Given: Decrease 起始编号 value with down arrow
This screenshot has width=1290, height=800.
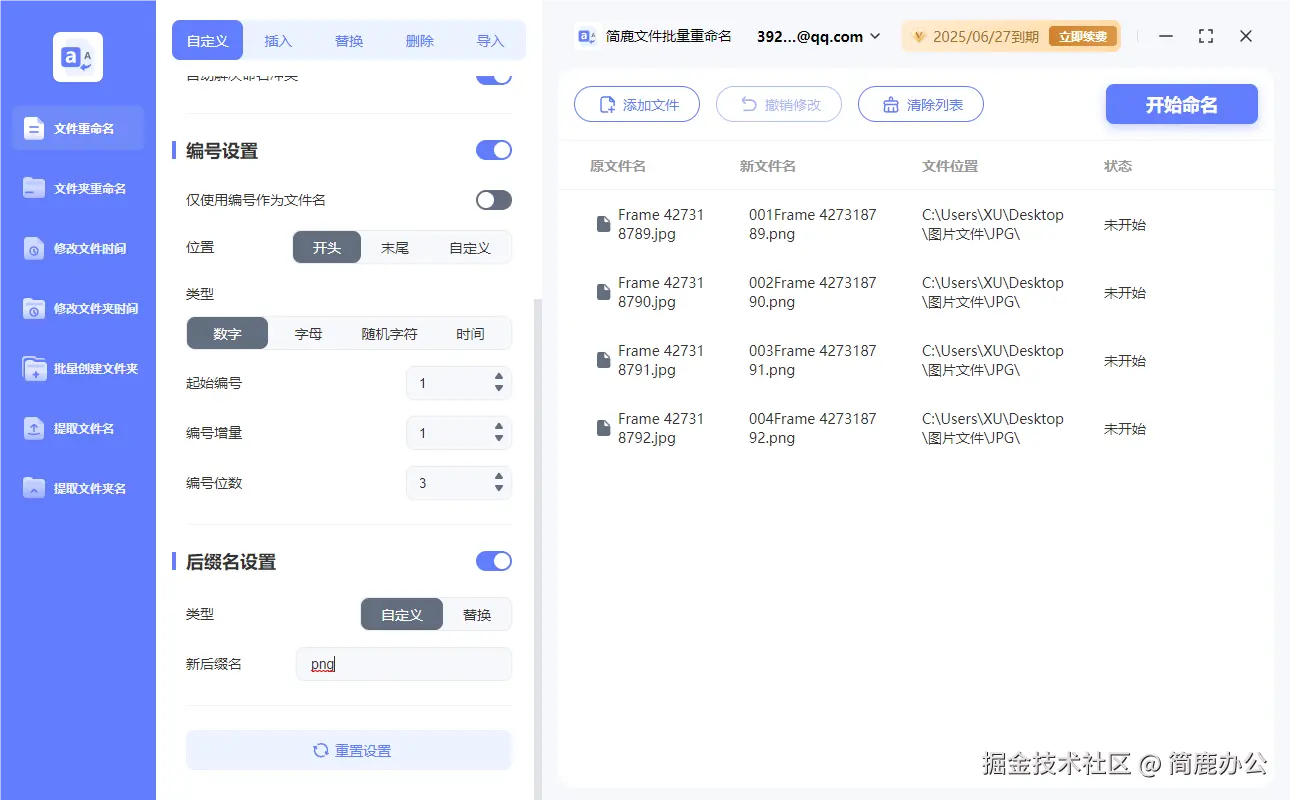Looking at the screenshot, I should (499, 389).
